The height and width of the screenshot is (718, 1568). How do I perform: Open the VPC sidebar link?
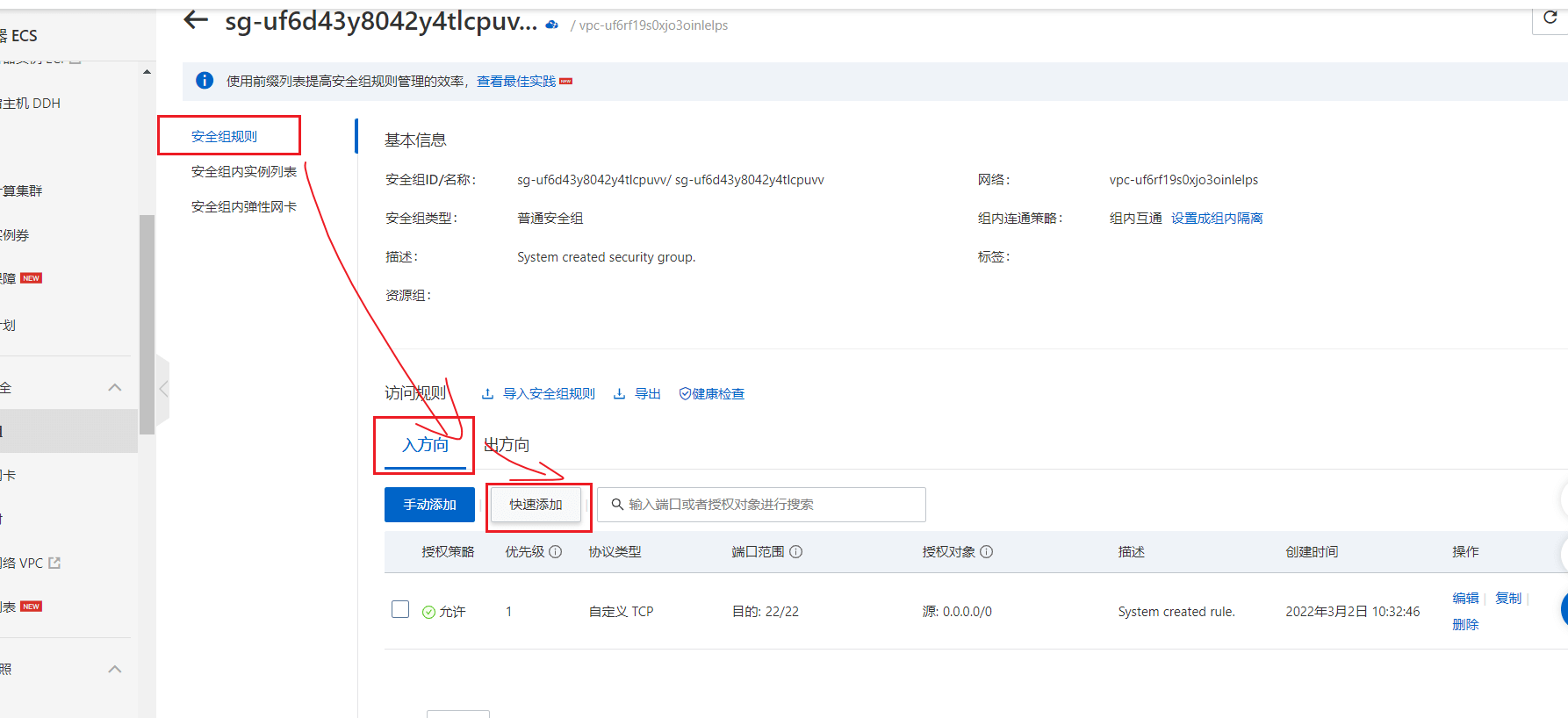tap(23, 563)
